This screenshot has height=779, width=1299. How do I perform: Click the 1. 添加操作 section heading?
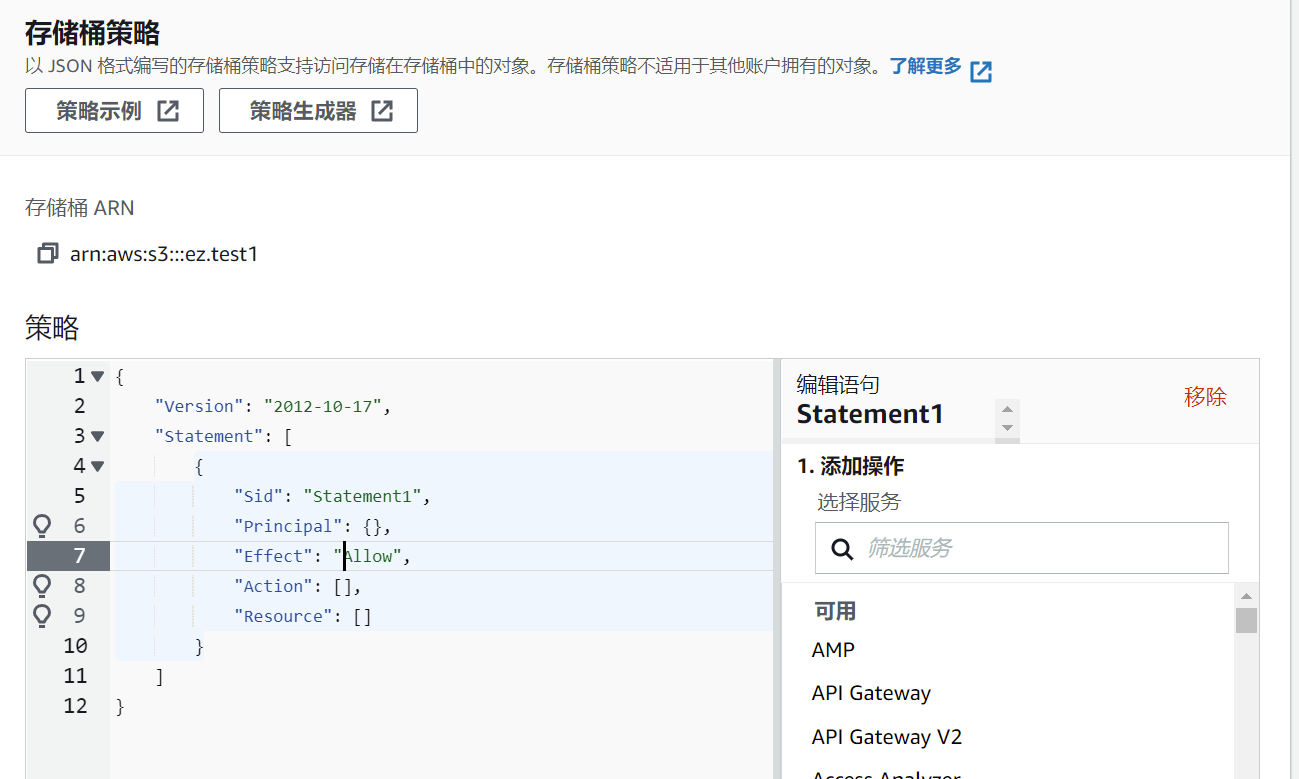(850, 466)
